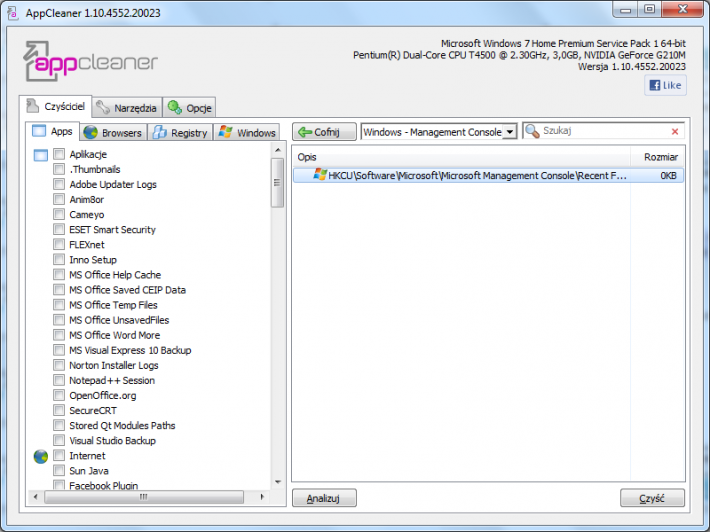
Task: Open the Czyściciel tab
Action: click(56, 107)
